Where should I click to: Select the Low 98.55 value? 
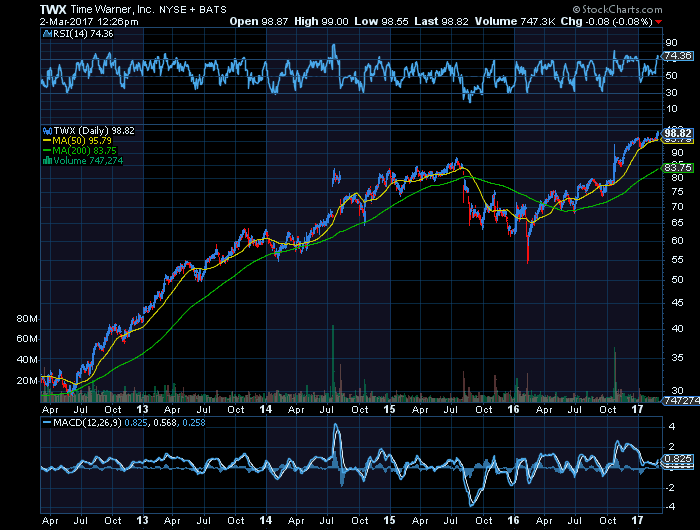(x=381, y=21)
